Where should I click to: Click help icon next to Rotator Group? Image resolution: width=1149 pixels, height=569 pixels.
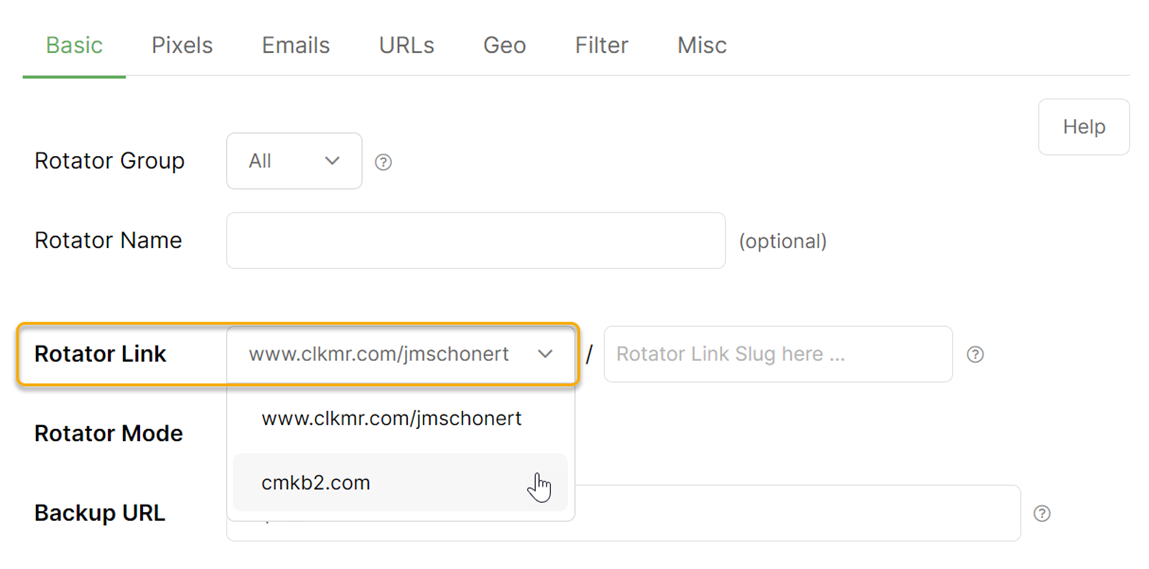[383, 162]
